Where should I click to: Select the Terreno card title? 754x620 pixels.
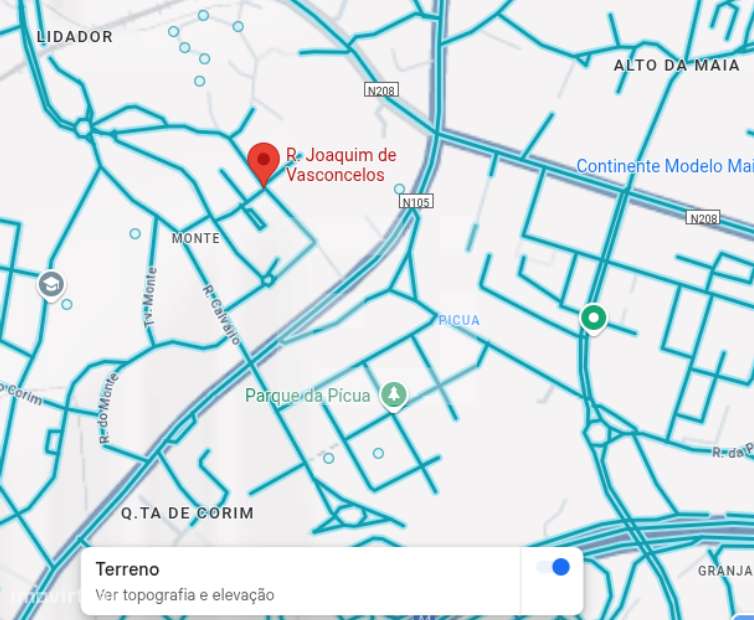(127, 569)
